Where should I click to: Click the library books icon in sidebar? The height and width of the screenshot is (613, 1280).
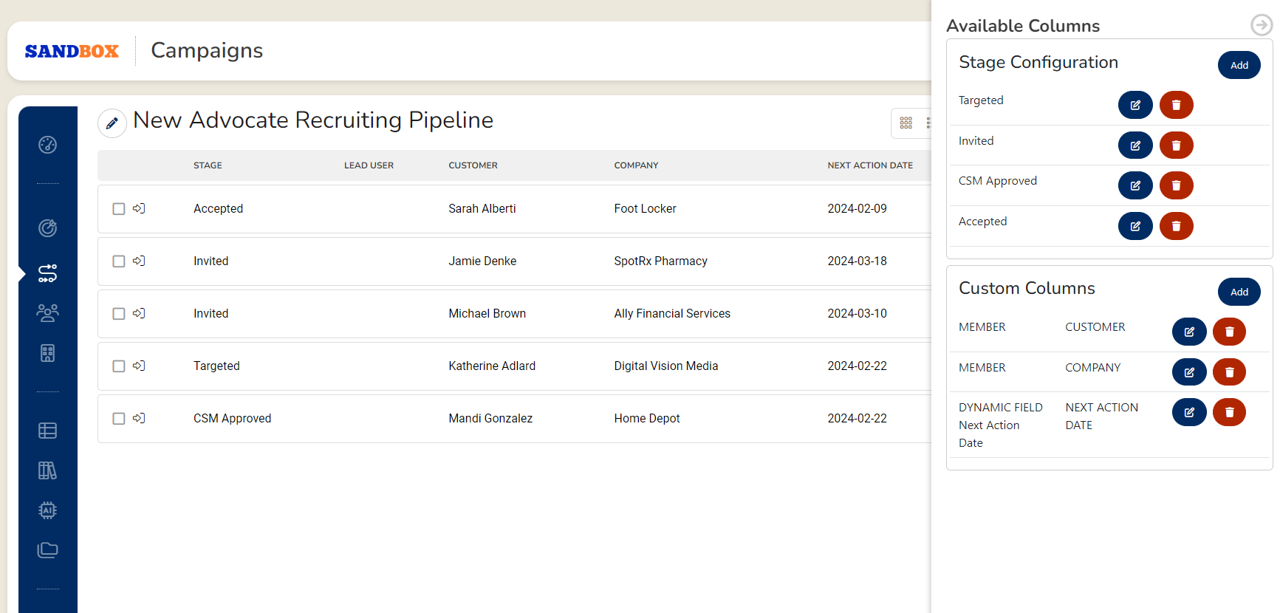click(47, 470)
